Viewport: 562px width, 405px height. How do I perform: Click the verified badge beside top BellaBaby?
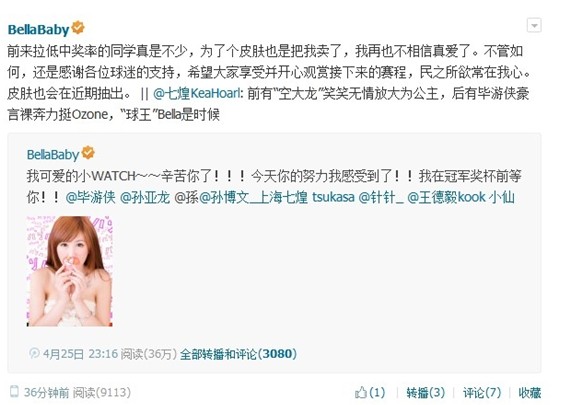pyautogui.click(x=78, y=28)
